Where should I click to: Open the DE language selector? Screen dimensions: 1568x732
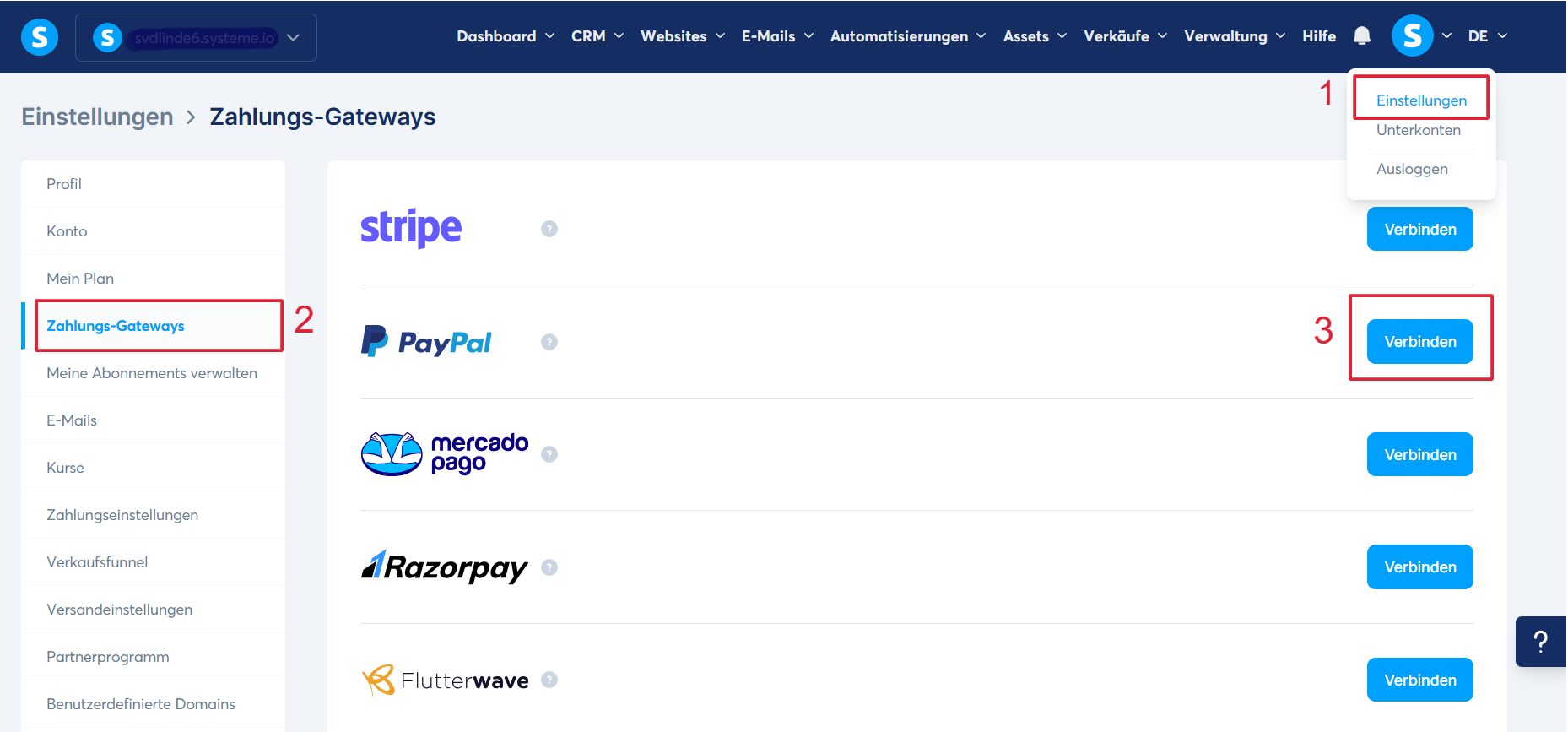click(1488, 36)
